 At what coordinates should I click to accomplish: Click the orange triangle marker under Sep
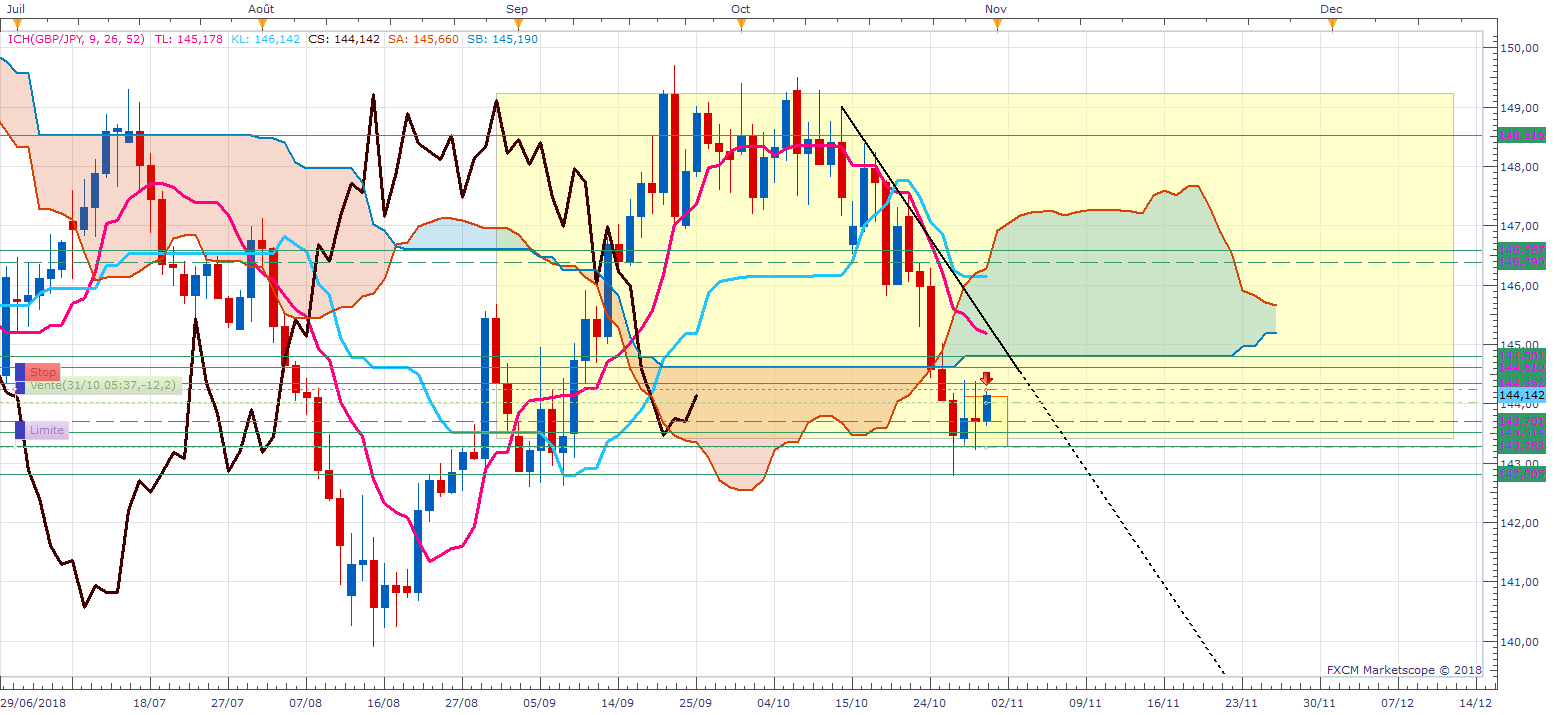pyautogui.click(x=517, y=24)
